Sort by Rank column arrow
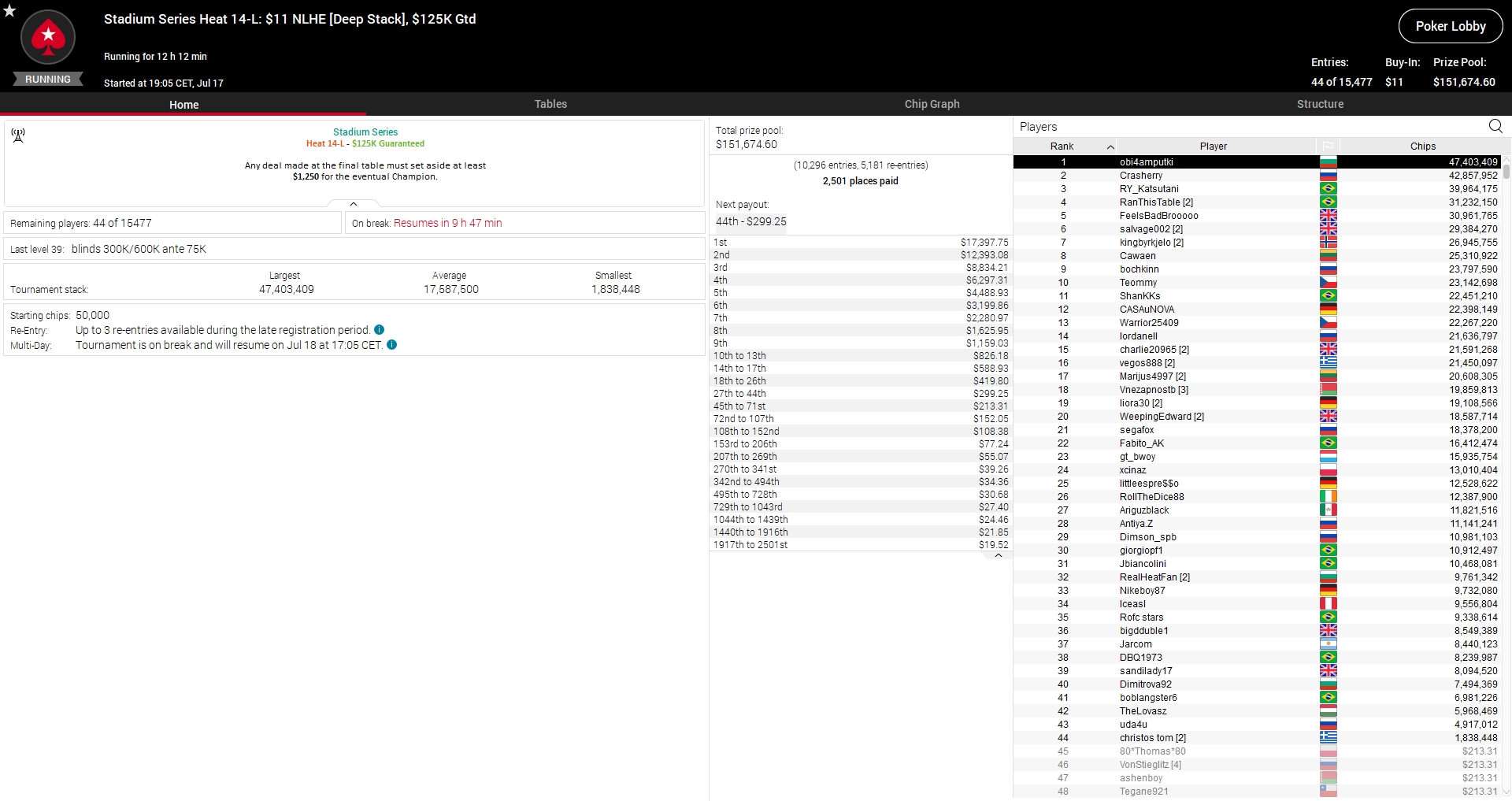Viewport: 1512px width, 801px height. point(1110,146)
